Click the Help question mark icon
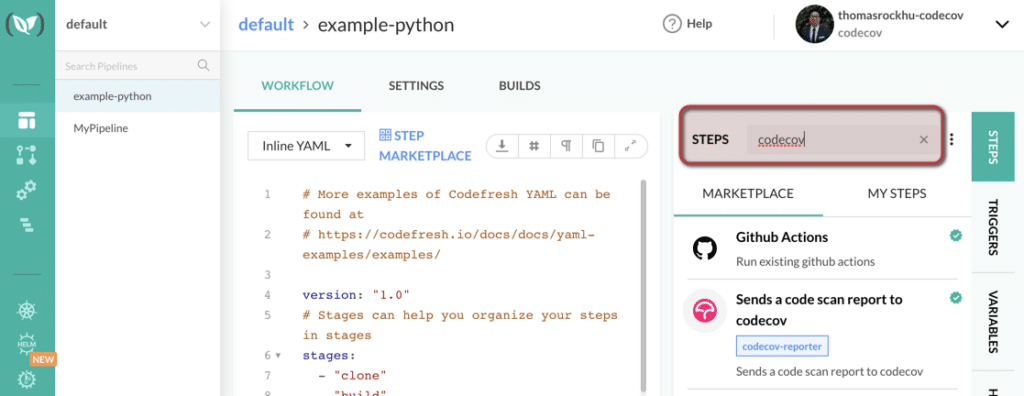The image size is (1024, 396). click(x=671, y=24)
